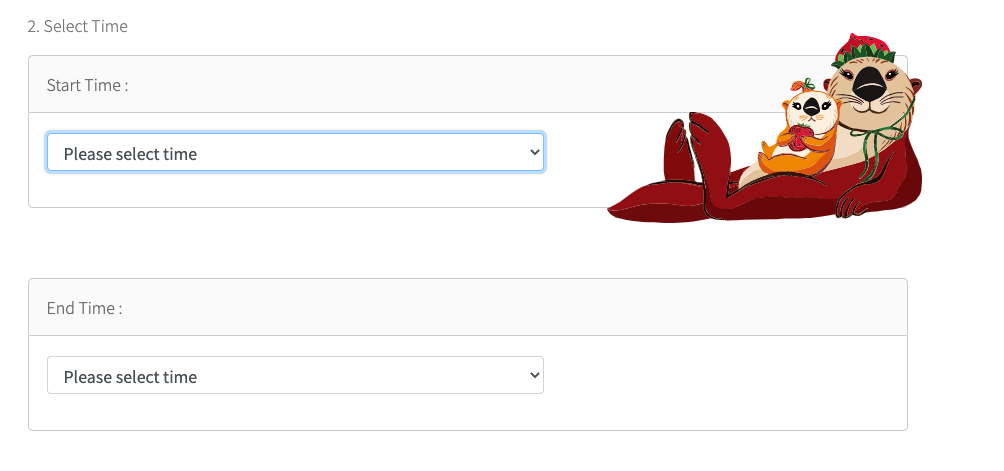Click the chevron arrow in End Time select
This screenshot has width=1004, height=471.
click(535, 375)
